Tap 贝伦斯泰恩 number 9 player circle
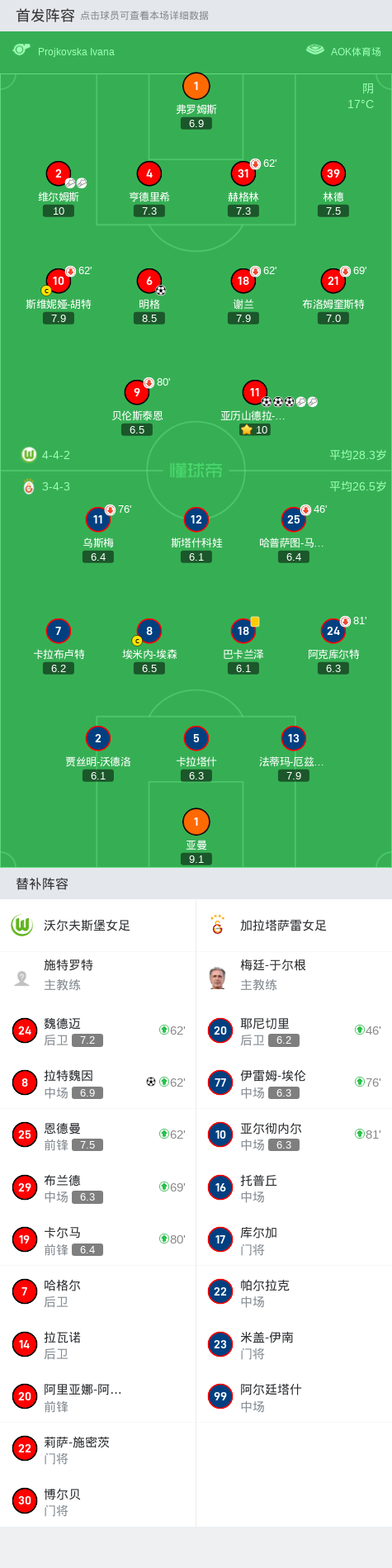 coord(137,392)
